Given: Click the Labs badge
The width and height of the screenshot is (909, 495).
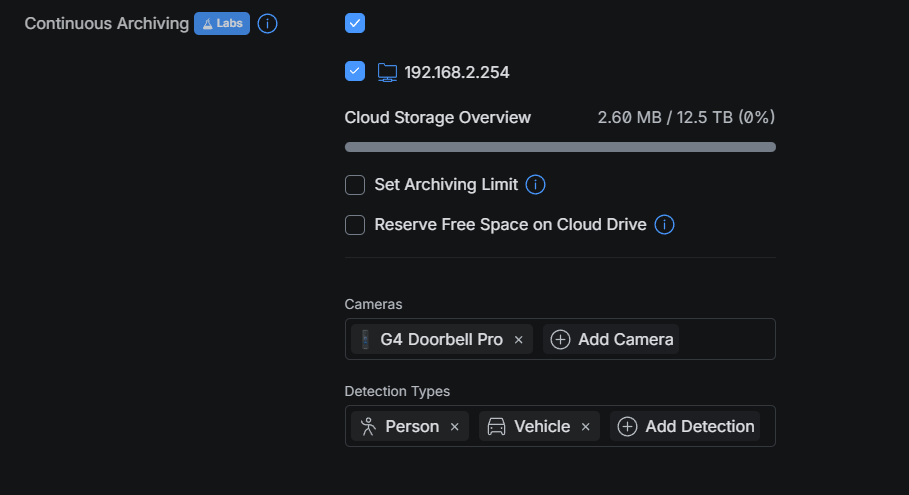Looking at the screenshot, I should (222, 24).
